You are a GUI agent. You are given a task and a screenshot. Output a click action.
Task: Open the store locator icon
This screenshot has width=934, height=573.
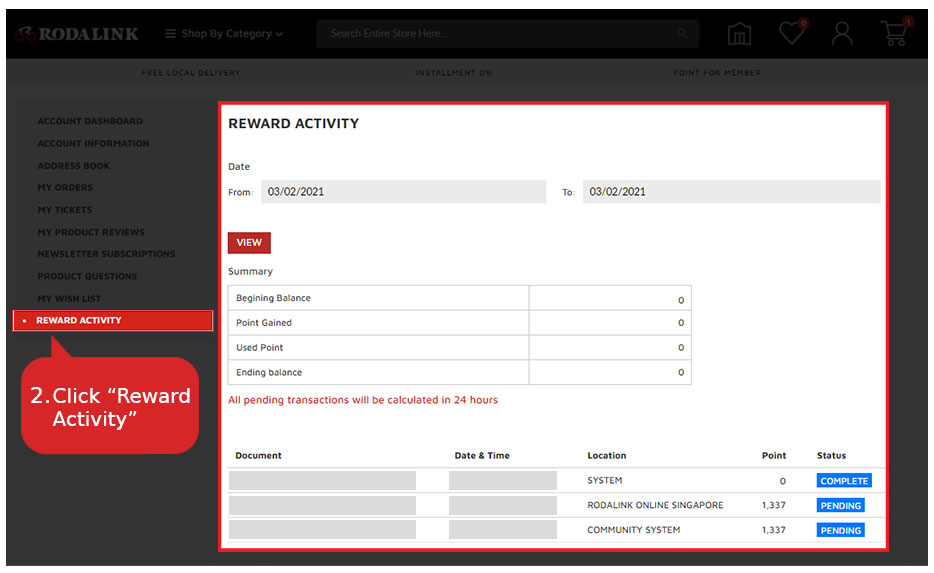[739, 34]
